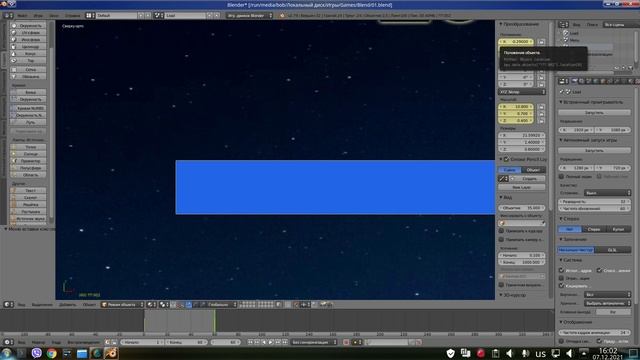The width and height of the screenshot is (640, 360).
Task: Add a Path (Путь) curve
Action: coord(28,122)
